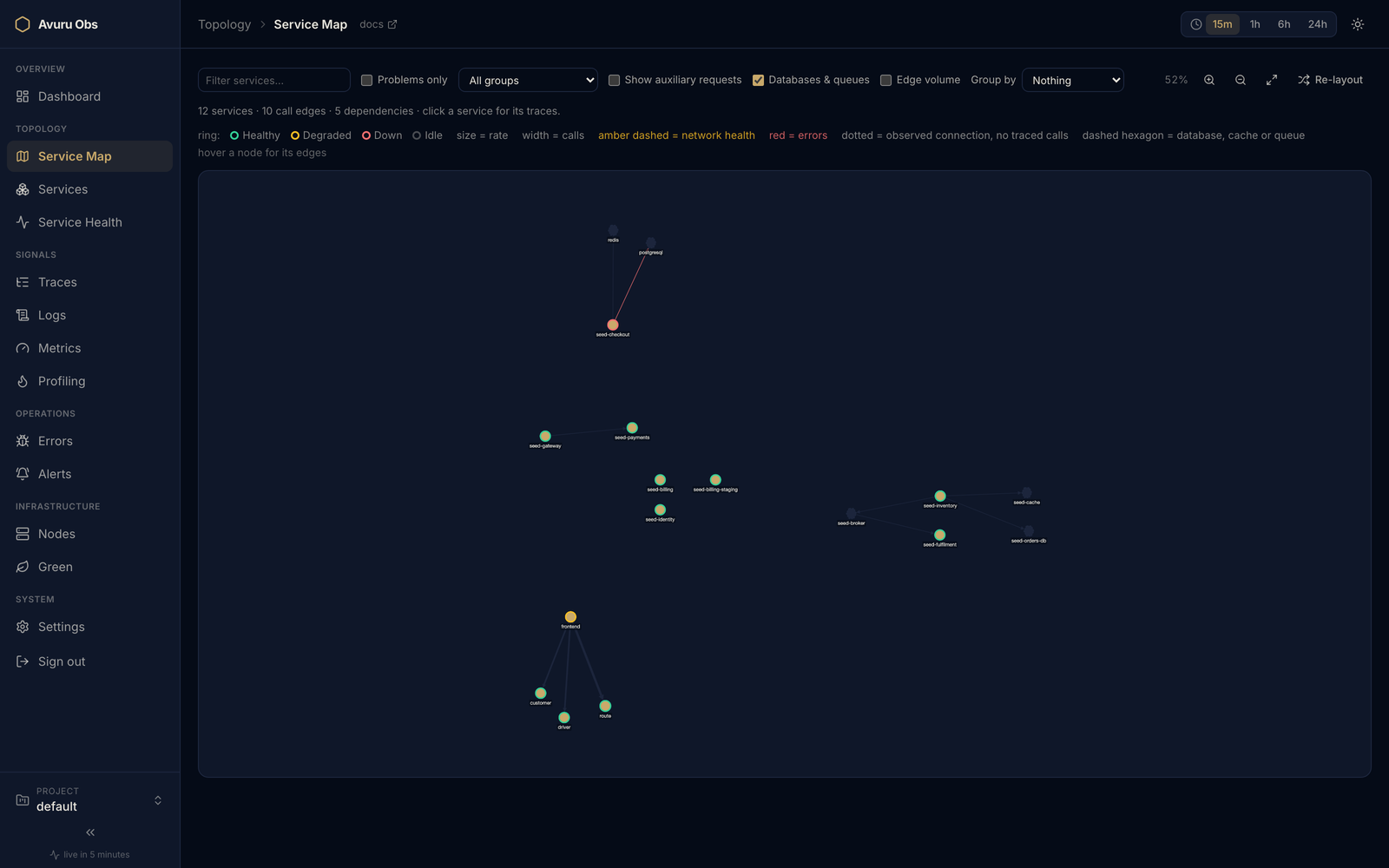1389x868 pixels.
Task: Toggle the light/dark theme sun icon
Action: (1358, 24)
